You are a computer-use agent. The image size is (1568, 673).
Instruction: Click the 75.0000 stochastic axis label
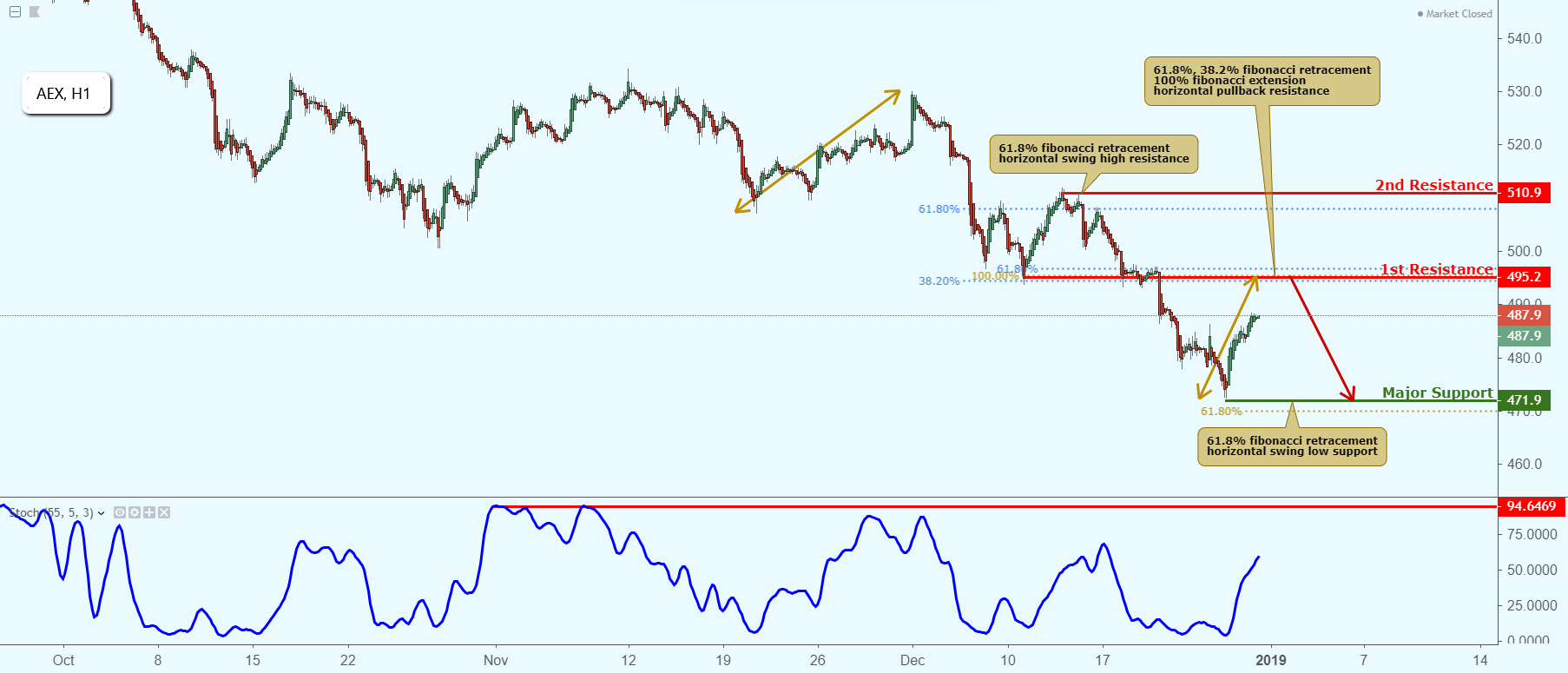1532,535
